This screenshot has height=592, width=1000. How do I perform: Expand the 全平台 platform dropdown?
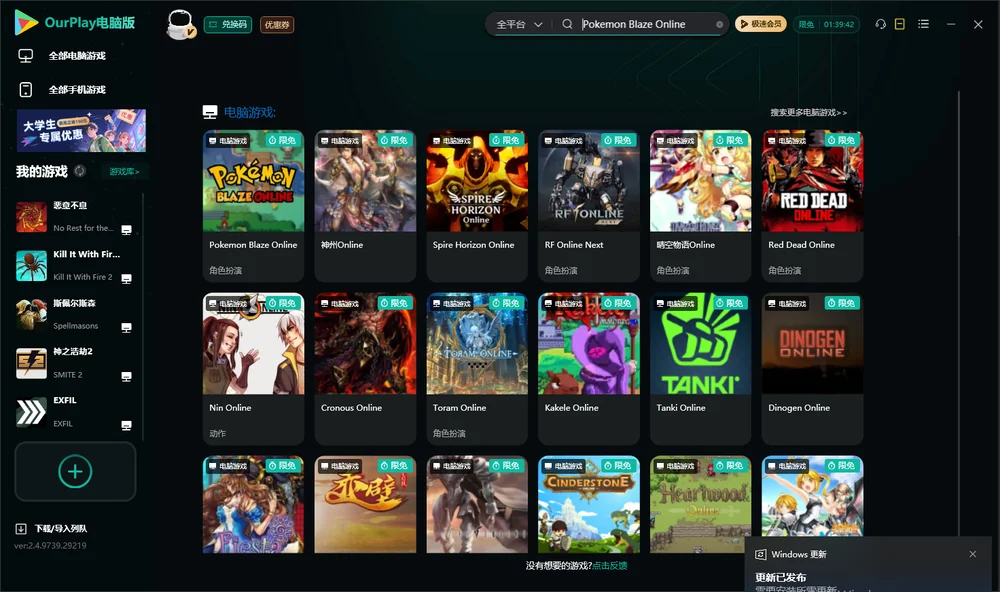click(519, 24)
